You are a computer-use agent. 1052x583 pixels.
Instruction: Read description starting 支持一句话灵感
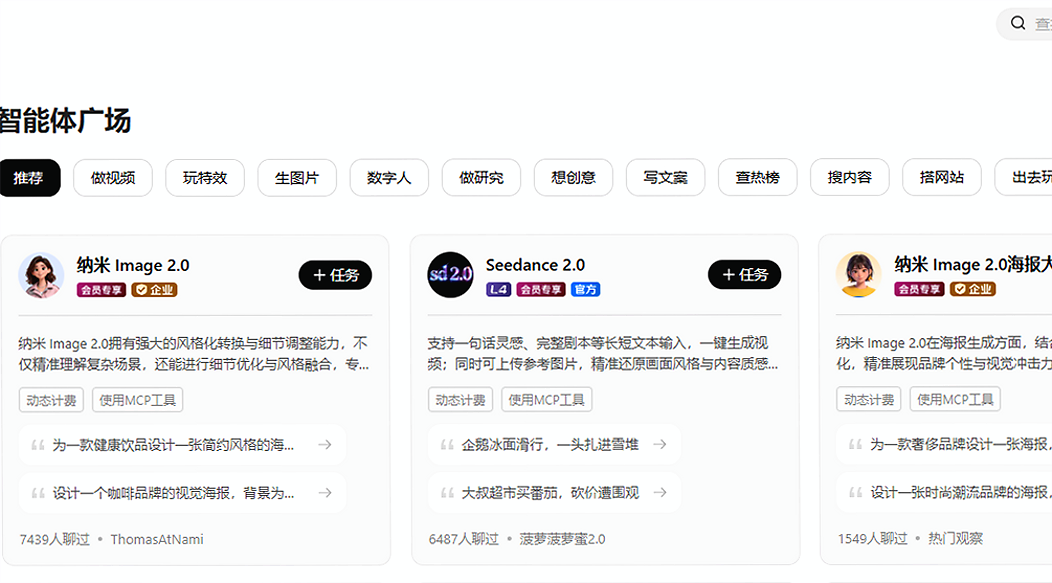tap(603, 354)
